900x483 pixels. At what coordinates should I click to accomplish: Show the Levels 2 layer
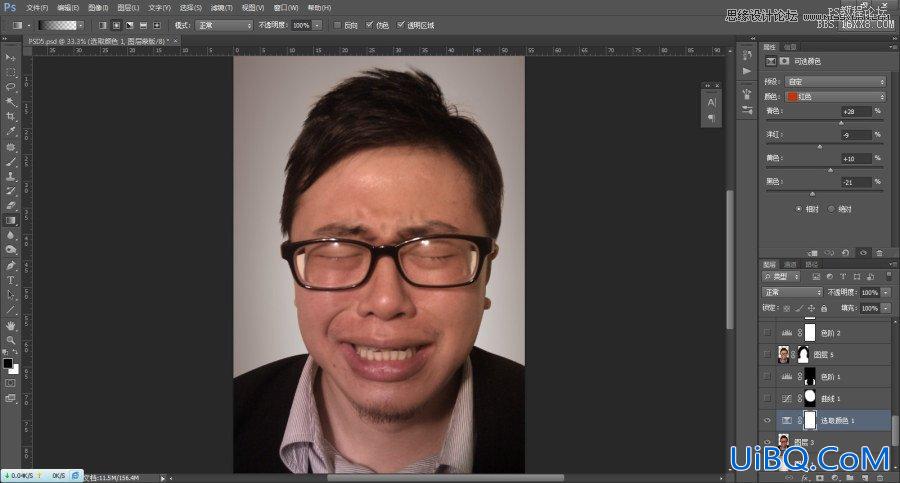[x=767, y=333]
